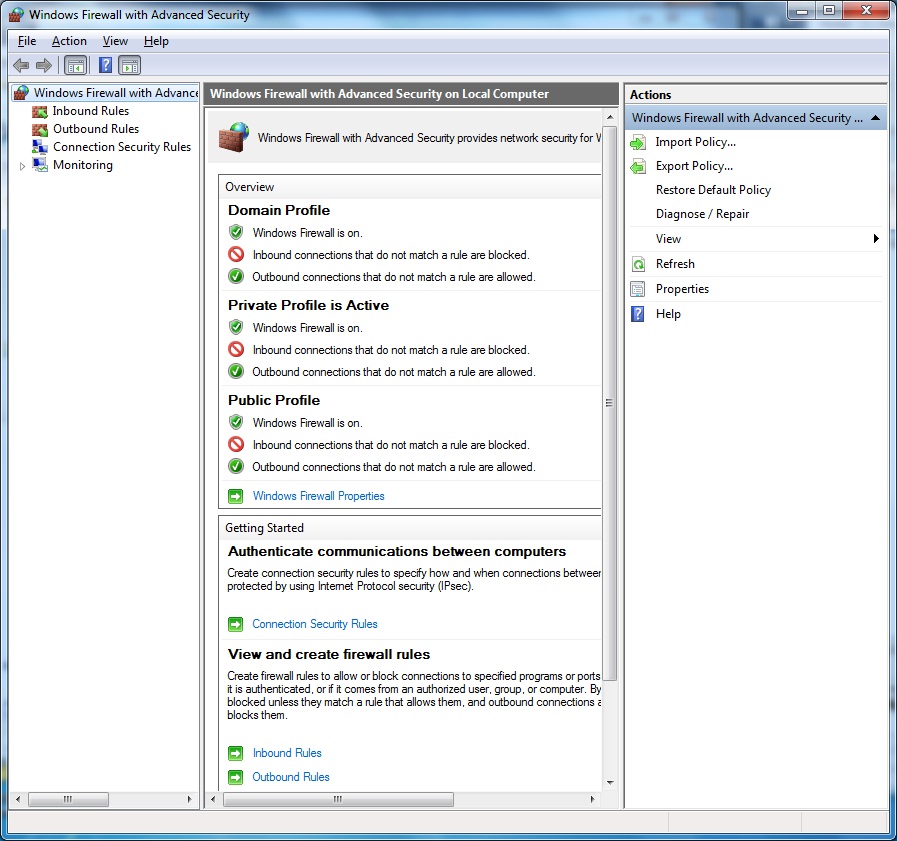The height and width of the screenshot is (841, 897).
Task: Click the Back arrow toolbar icon
Action: (x=21, y=65)
